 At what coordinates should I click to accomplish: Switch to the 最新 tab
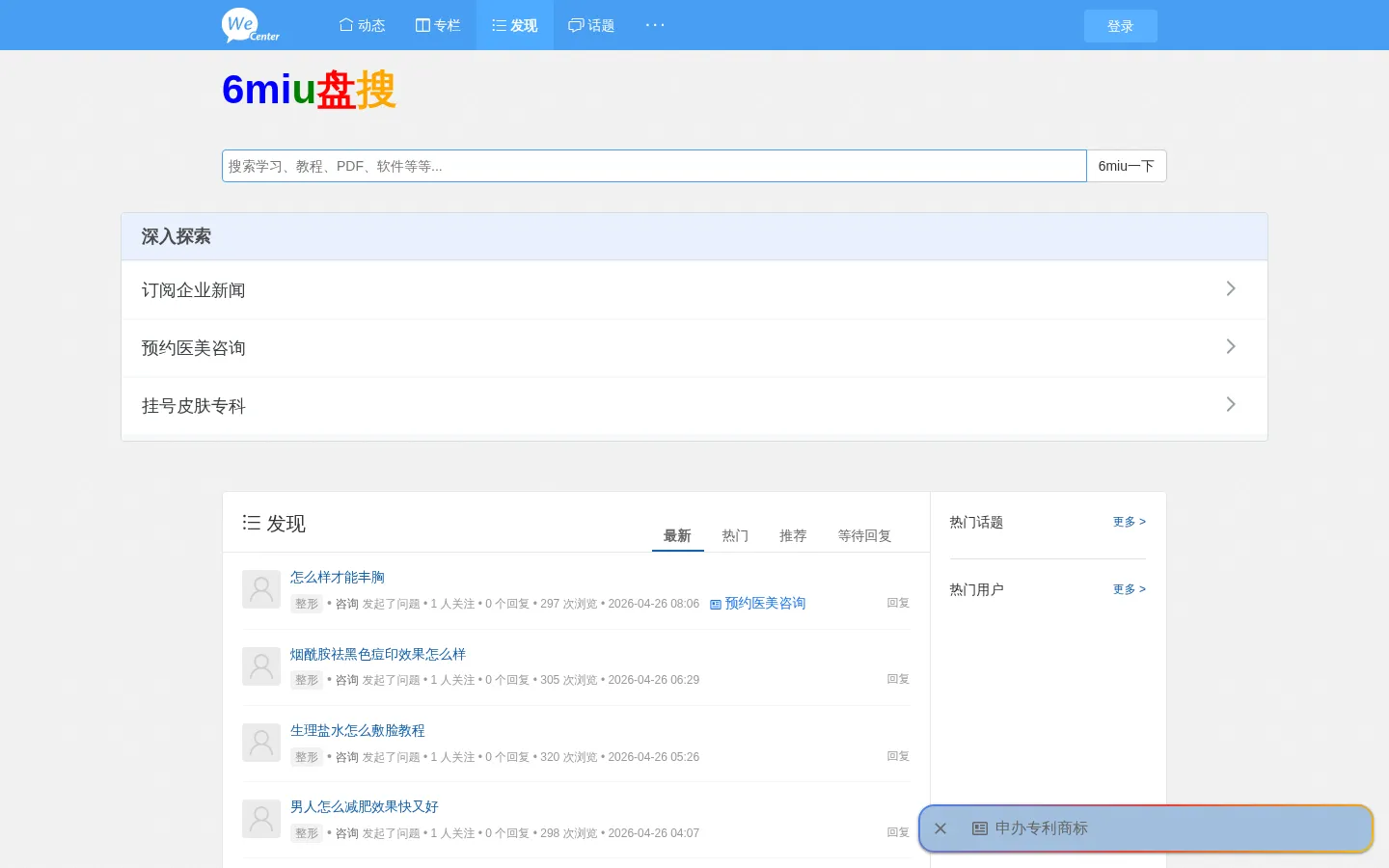point(677,535)
